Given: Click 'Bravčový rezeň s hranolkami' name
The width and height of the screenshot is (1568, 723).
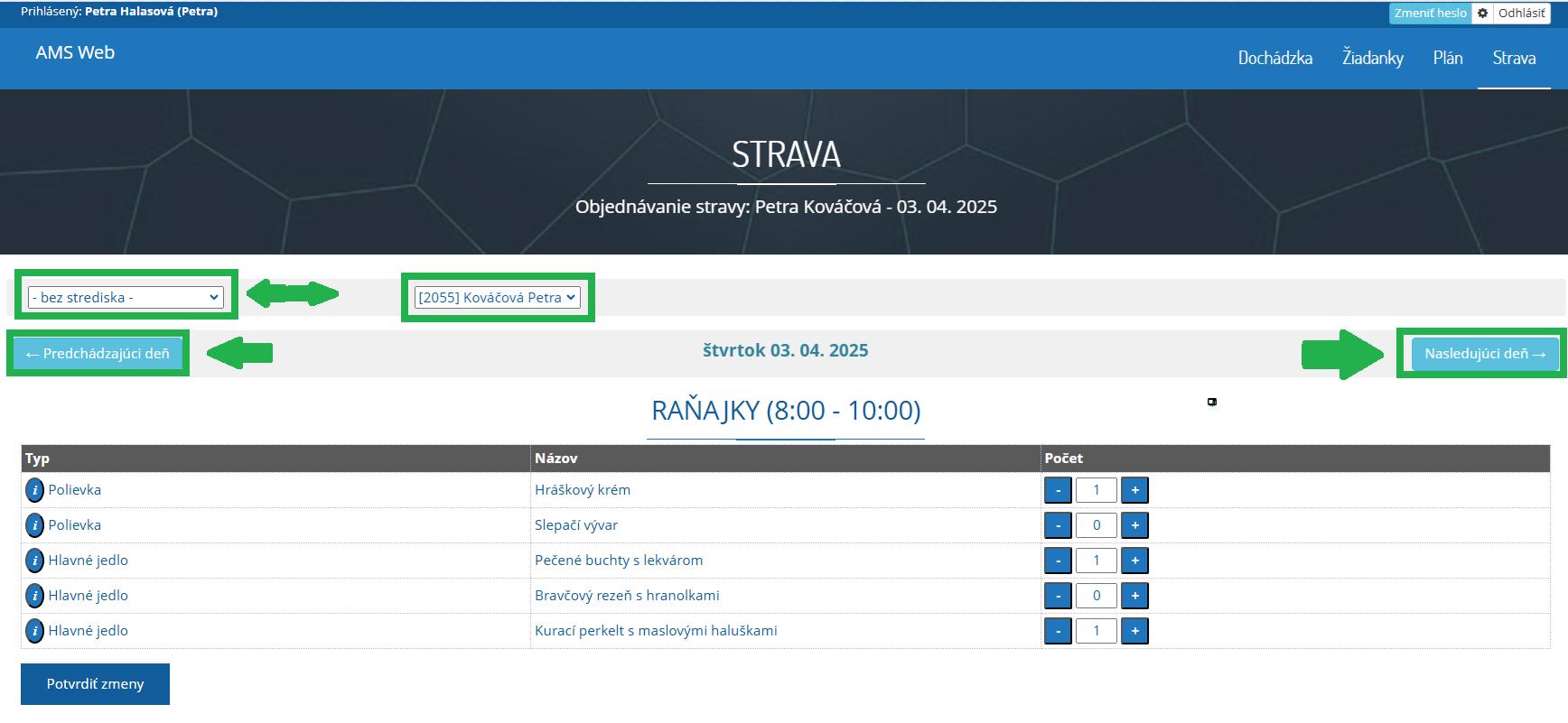Looking at the screenshot, I should click(x=627, y=596).
